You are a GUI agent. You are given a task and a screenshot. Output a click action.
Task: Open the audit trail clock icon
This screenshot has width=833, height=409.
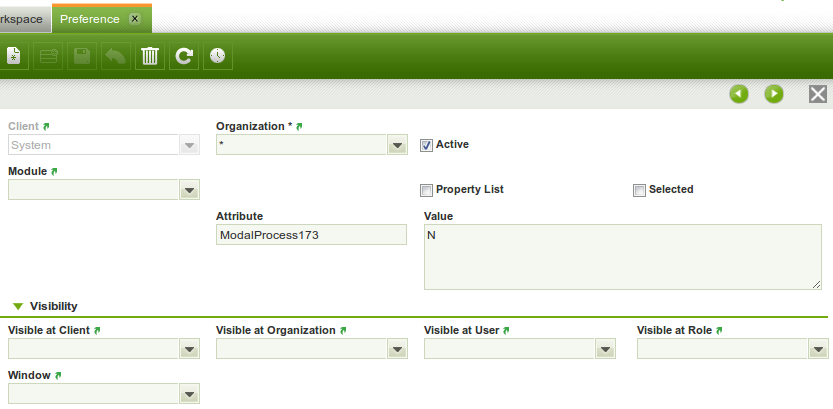click(x=218, y=56)
